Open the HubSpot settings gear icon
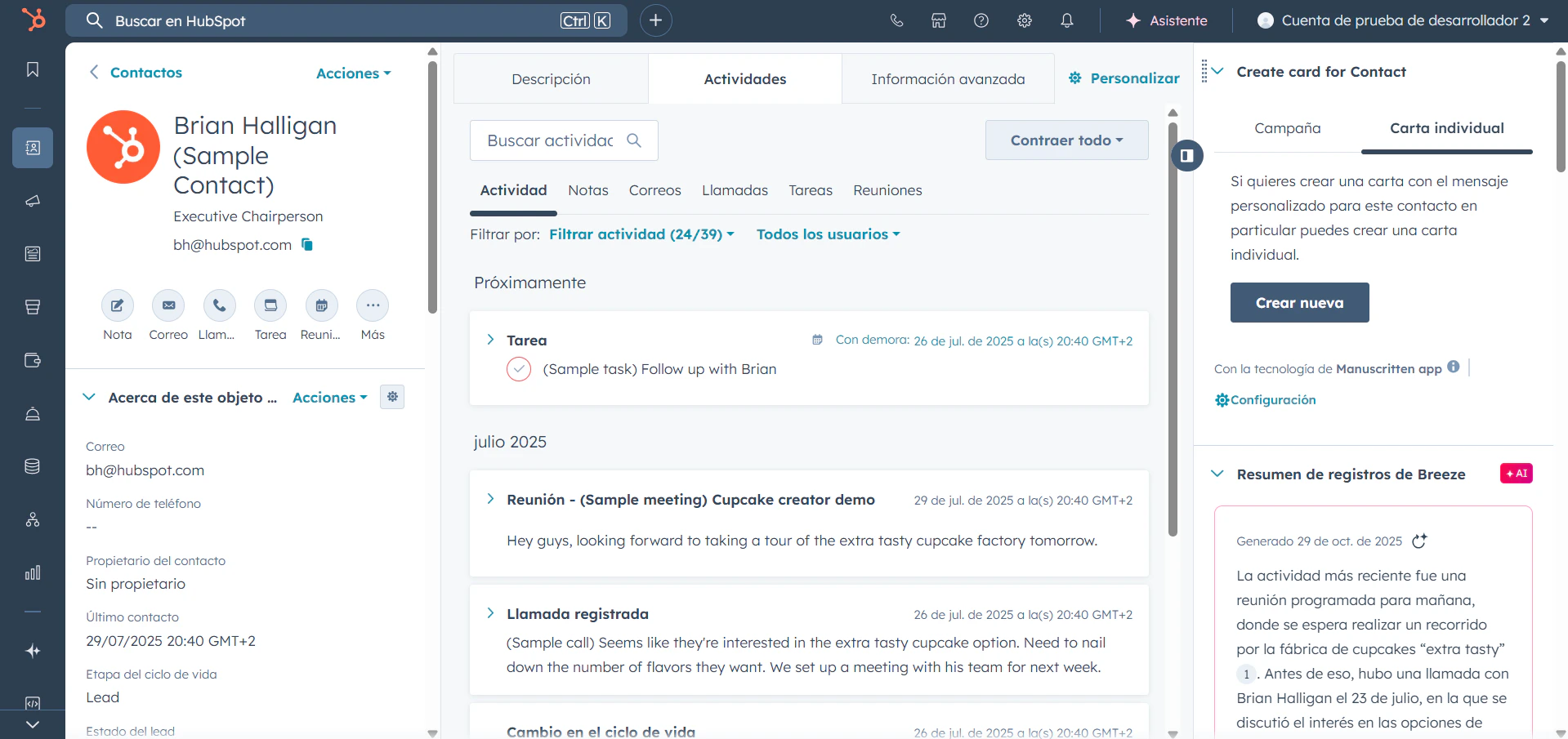1568x739 pixels. [x=1023, y=20]
